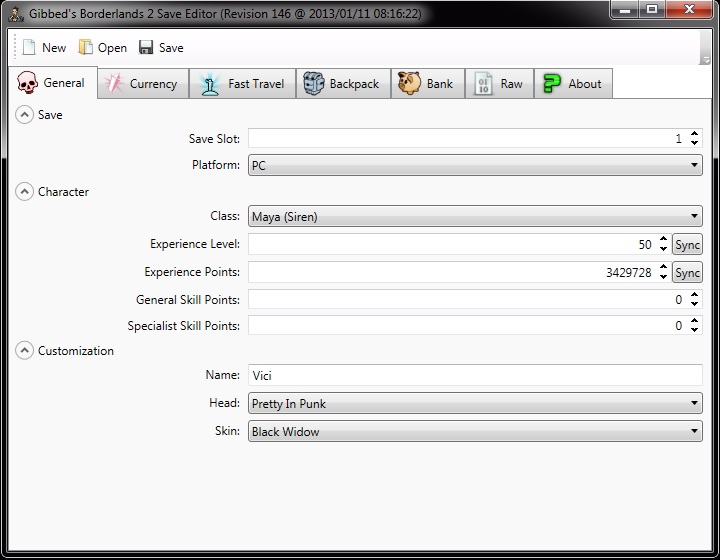This screenshot has width=720, height=560.
Task: Click Save in the toolbar
Action: coord(161,47)
